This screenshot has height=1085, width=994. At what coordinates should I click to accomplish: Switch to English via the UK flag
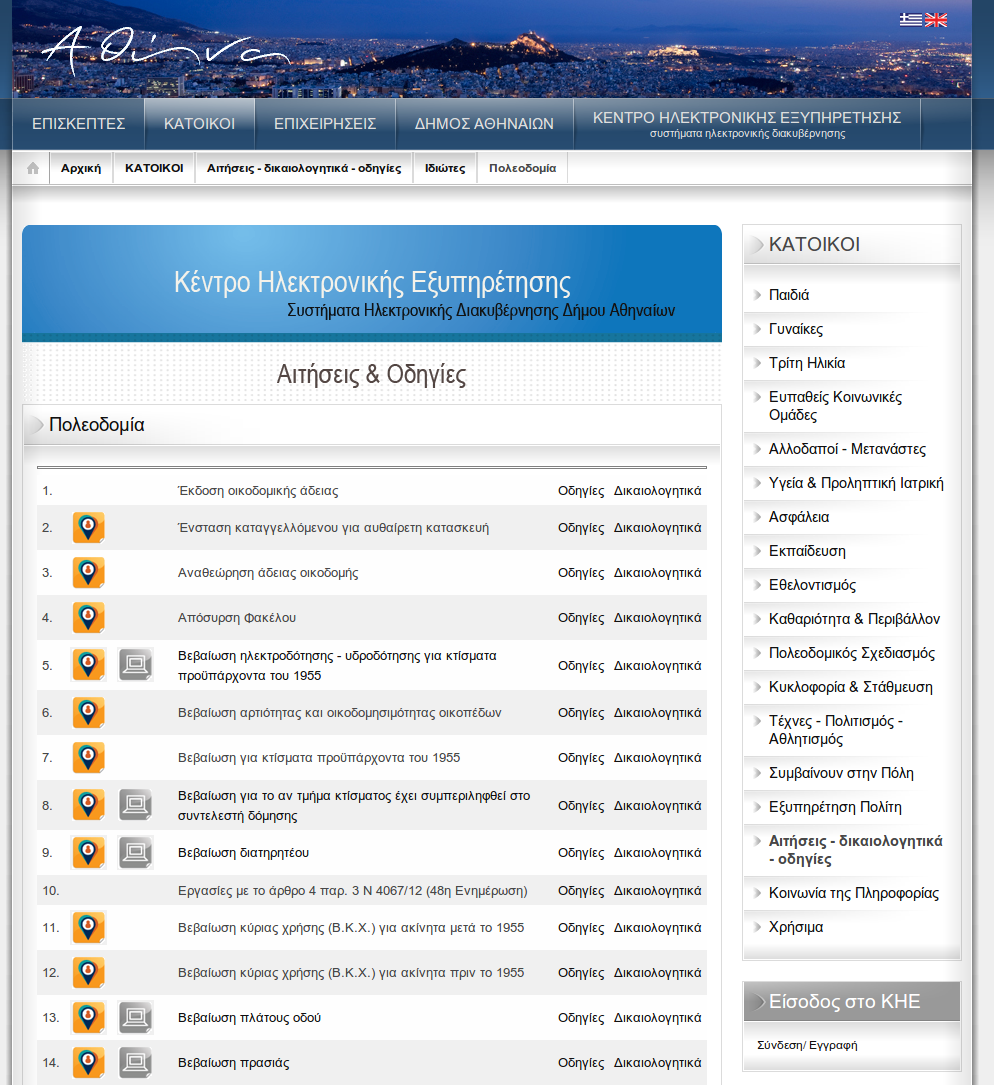[x=936, y=19]
